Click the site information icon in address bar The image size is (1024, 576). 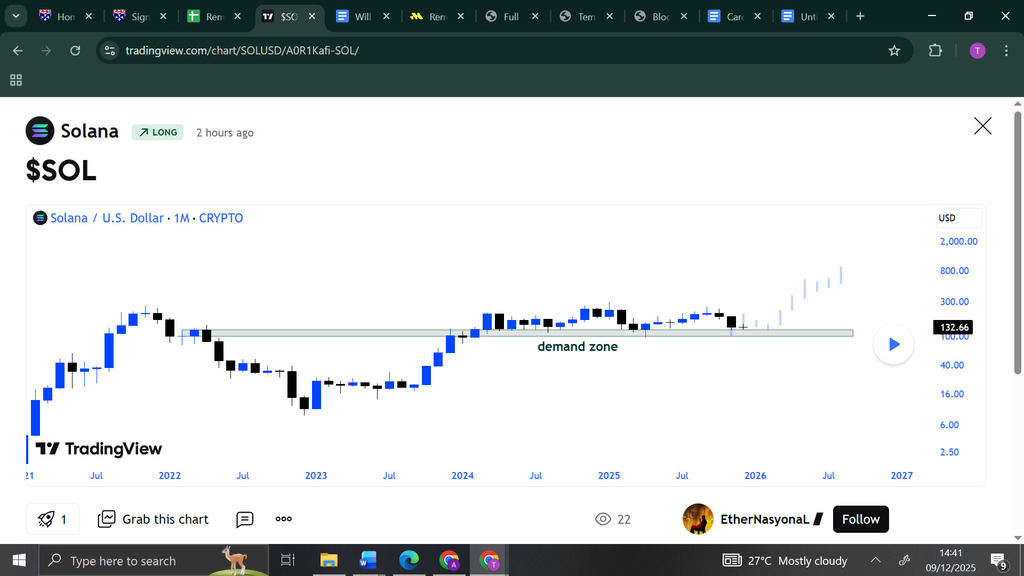pos(110,51)
